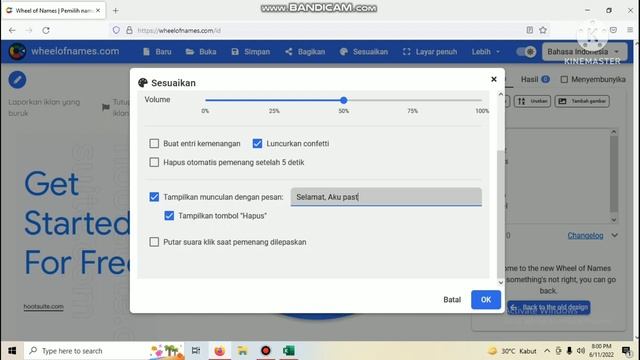Expand the Lebih dropdown menu
The height and width of the screenshot is (360, 640).
(485, 52)
